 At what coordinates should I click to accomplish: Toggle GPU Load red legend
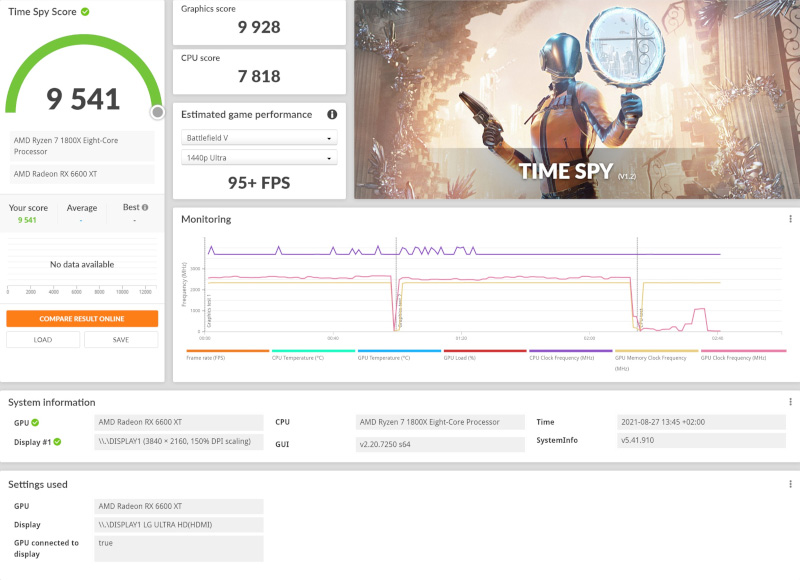485,355
